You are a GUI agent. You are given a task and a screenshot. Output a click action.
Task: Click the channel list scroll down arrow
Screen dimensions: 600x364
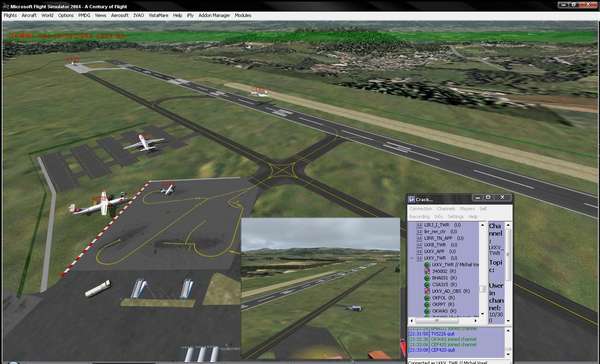482,313
